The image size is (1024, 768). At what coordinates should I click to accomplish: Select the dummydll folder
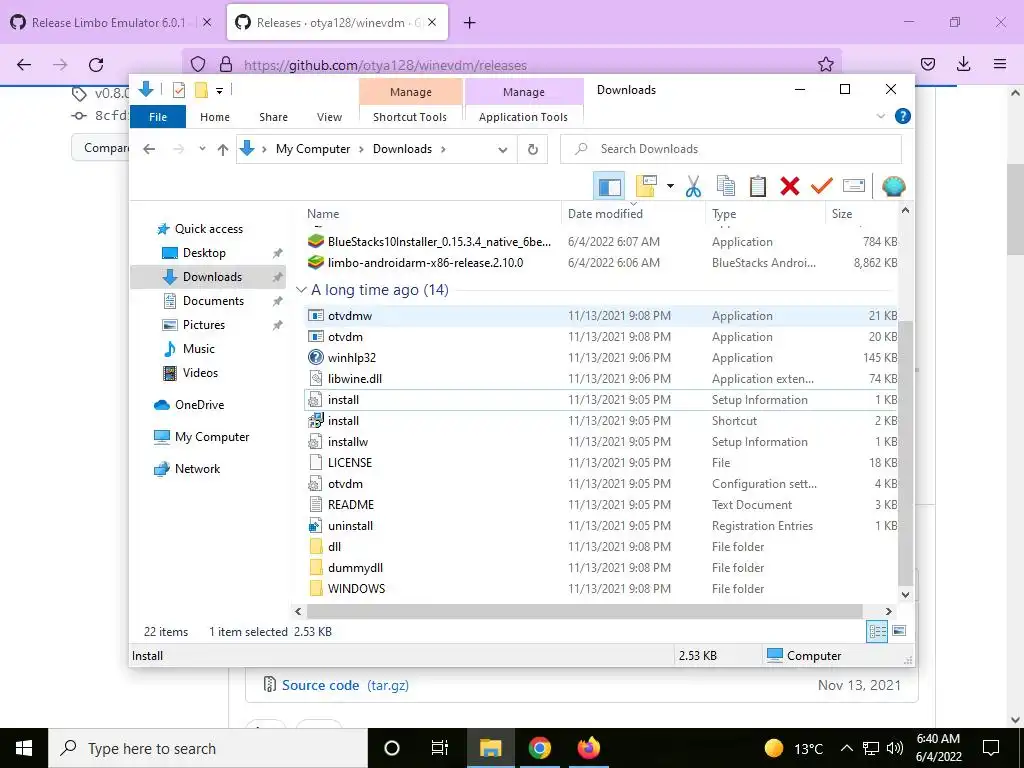coord(601,568)
